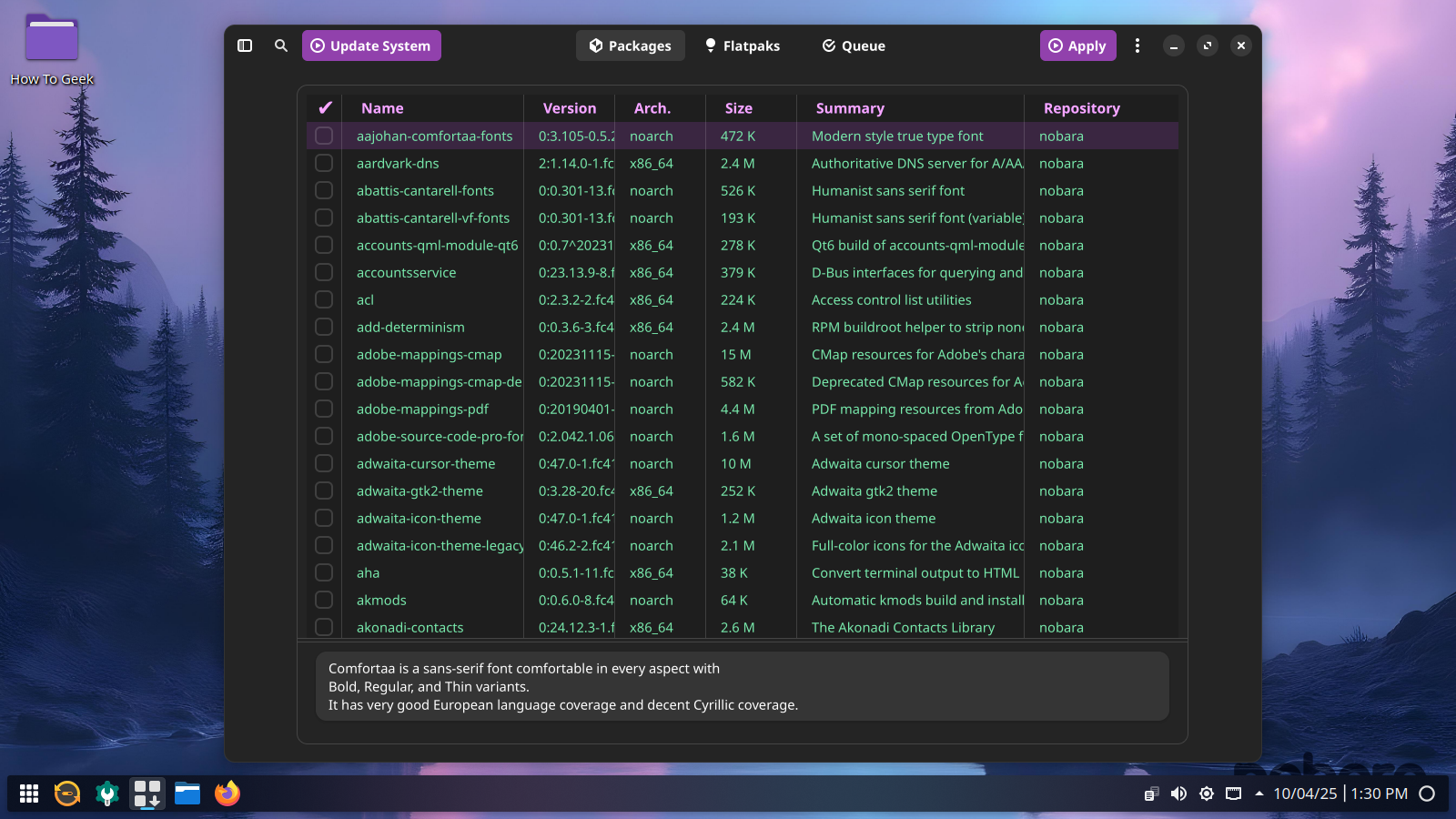Click the circle icon beside the clock
1456x819 pixels.
coord(1427,794)
